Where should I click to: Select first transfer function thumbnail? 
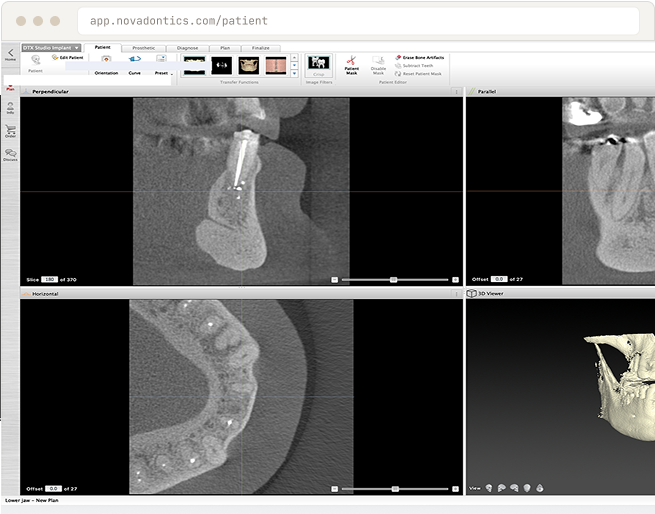coord(195,66)
